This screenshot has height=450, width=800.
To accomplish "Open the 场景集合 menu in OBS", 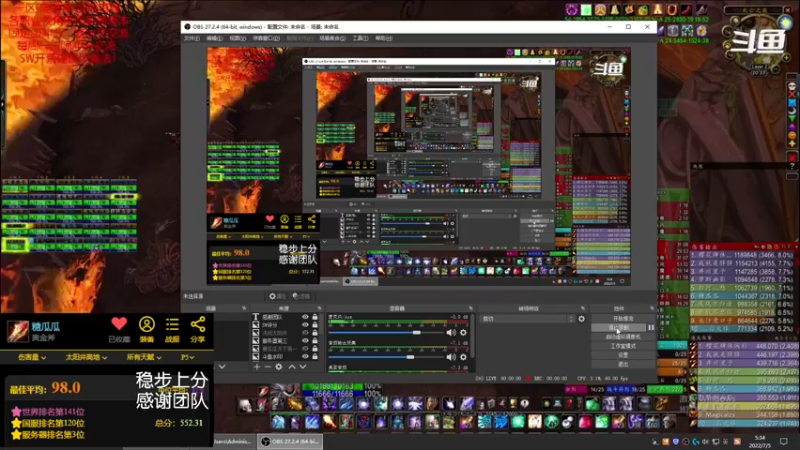I will pos(332,38).
